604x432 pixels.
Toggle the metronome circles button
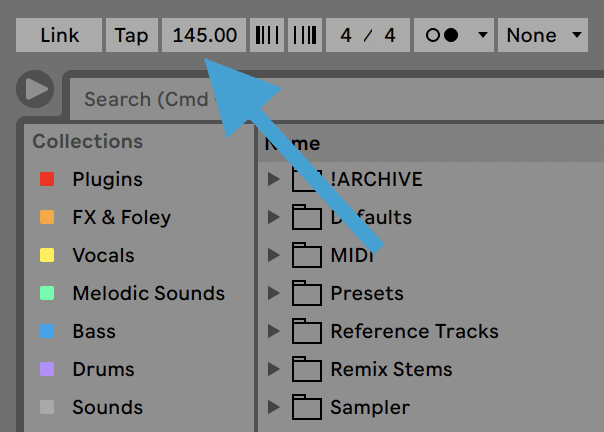442,35
